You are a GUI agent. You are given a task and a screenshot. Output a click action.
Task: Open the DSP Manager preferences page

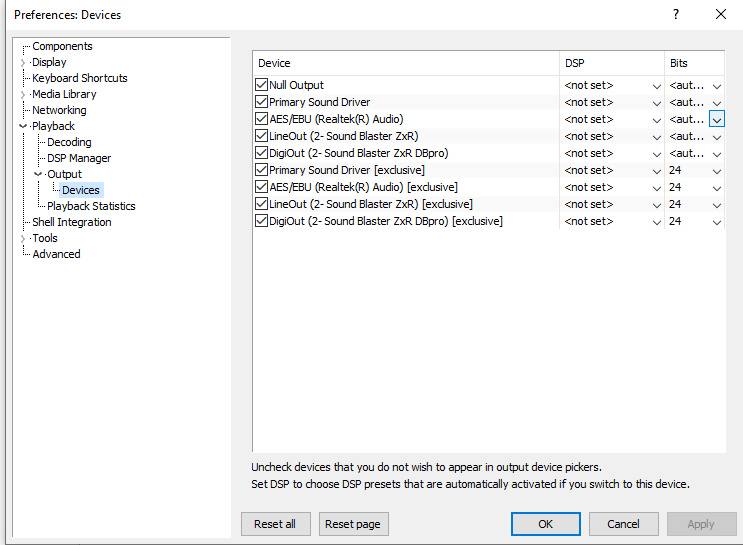pos(79,158)
